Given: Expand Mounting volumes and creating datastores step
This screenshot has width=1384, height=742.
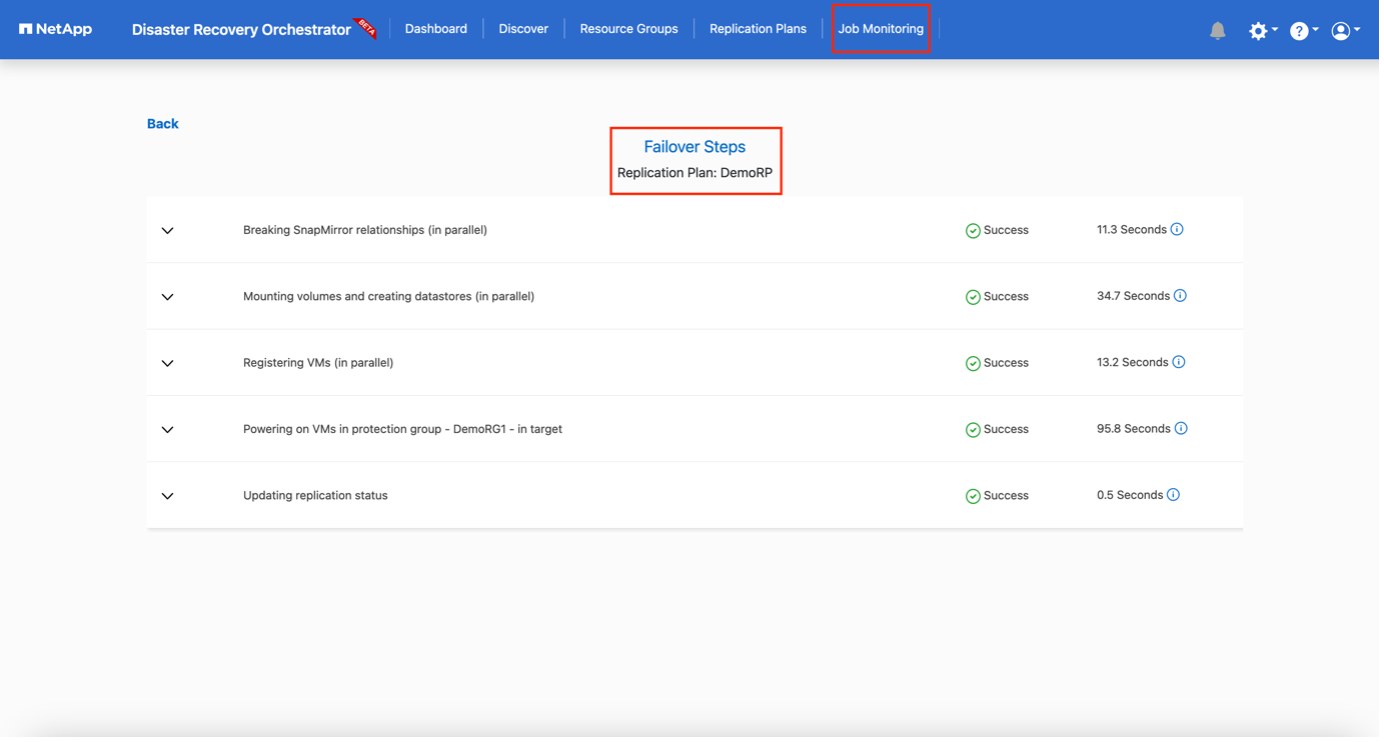Looking at the screenshot, I should point(168,297).
